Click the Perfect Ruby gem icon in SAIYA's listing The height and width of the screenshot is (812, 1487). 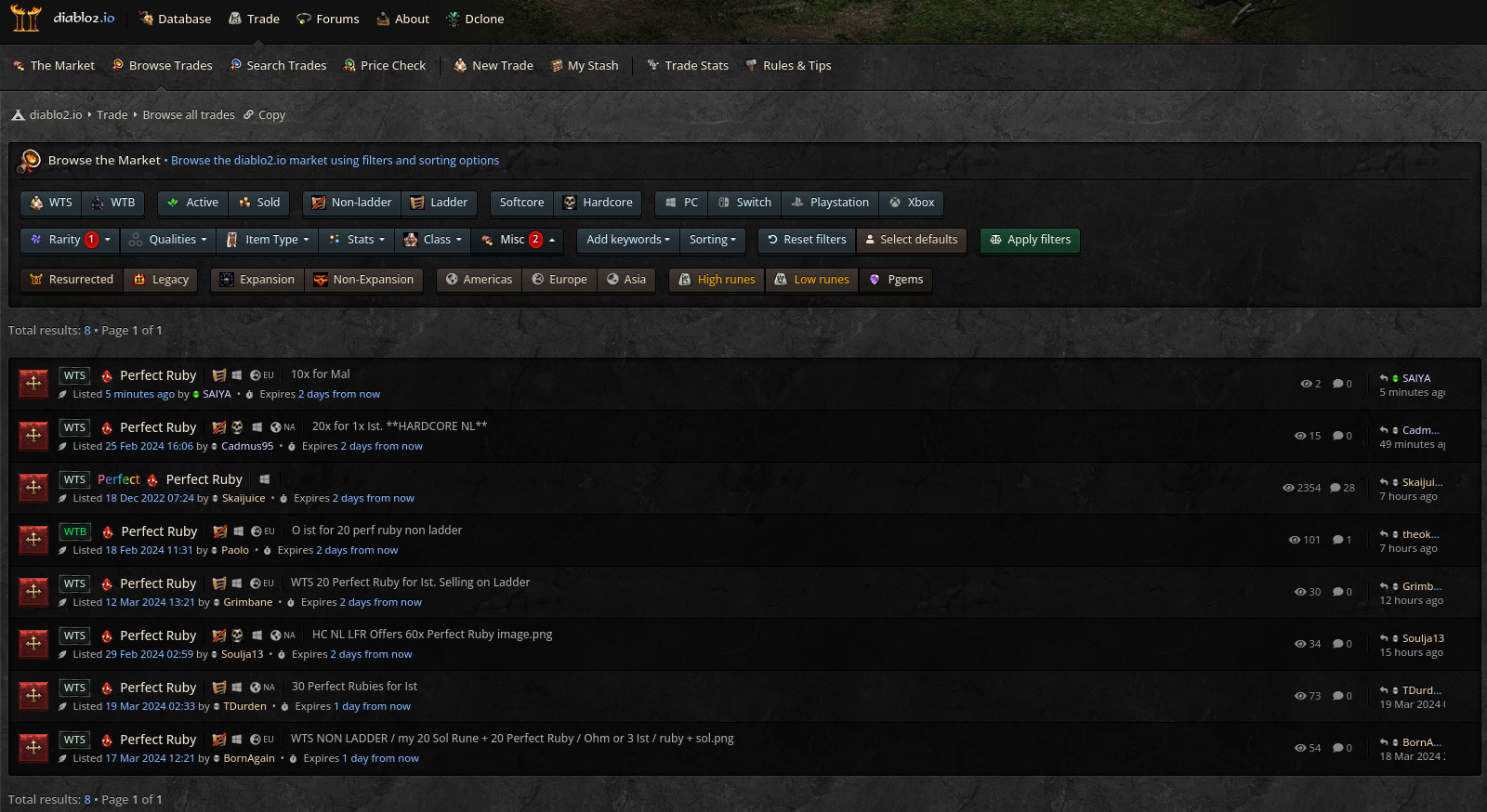pos(107,375)
